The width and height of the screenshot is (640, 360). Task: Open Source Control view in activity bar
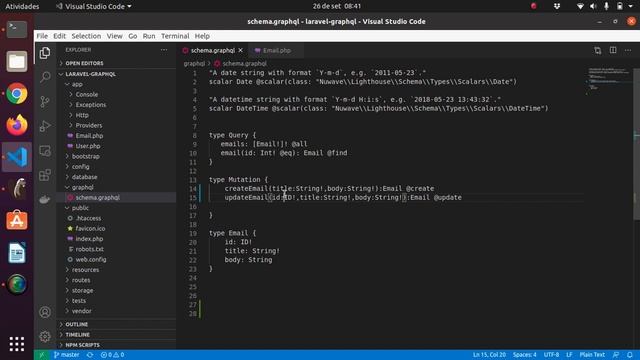coord(45,101)
